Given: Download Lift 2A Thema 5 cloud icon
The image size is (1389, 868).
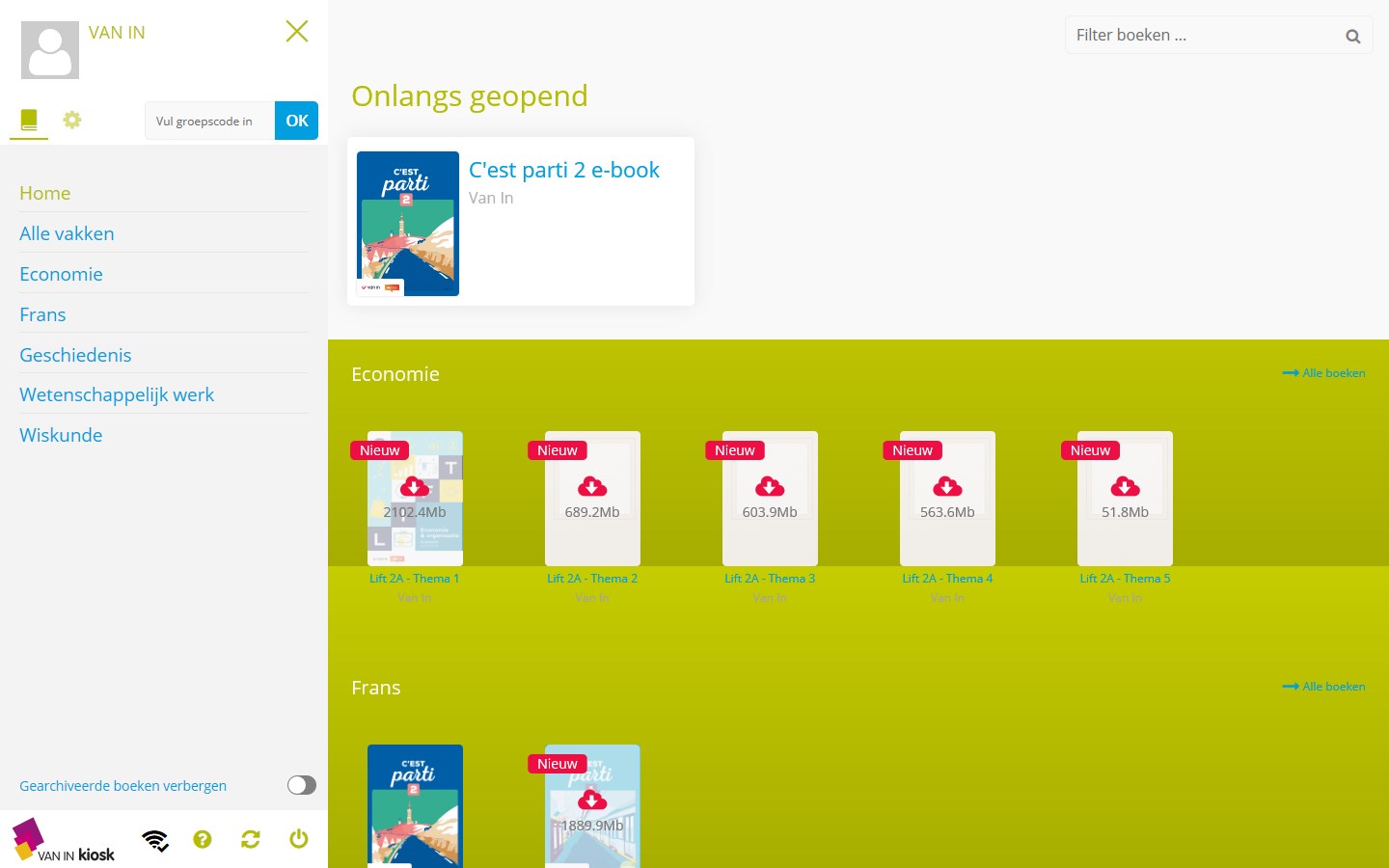Looking at the screenshot, I should coord(1125,486).
